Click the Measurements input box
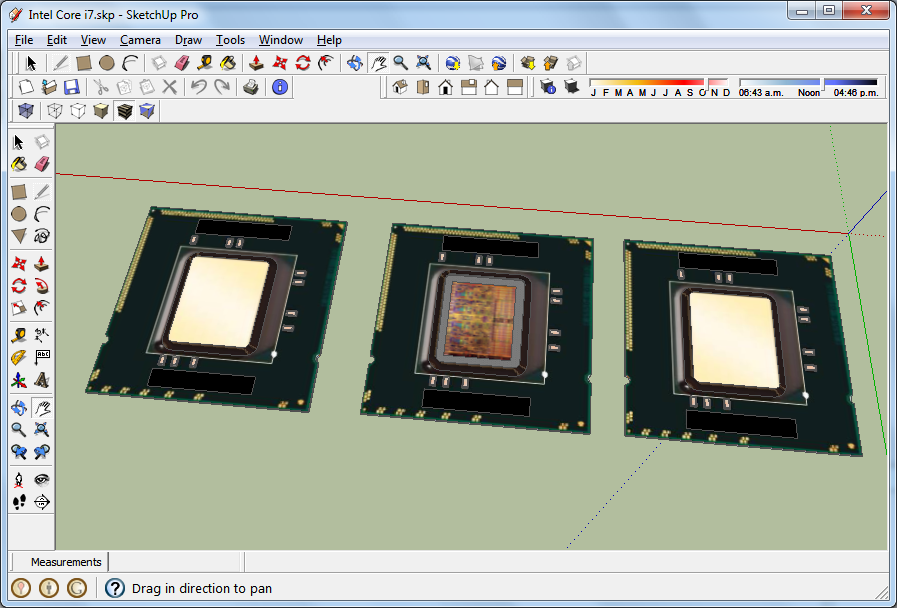This screenshot has width=897, height=608. (176, 562)
